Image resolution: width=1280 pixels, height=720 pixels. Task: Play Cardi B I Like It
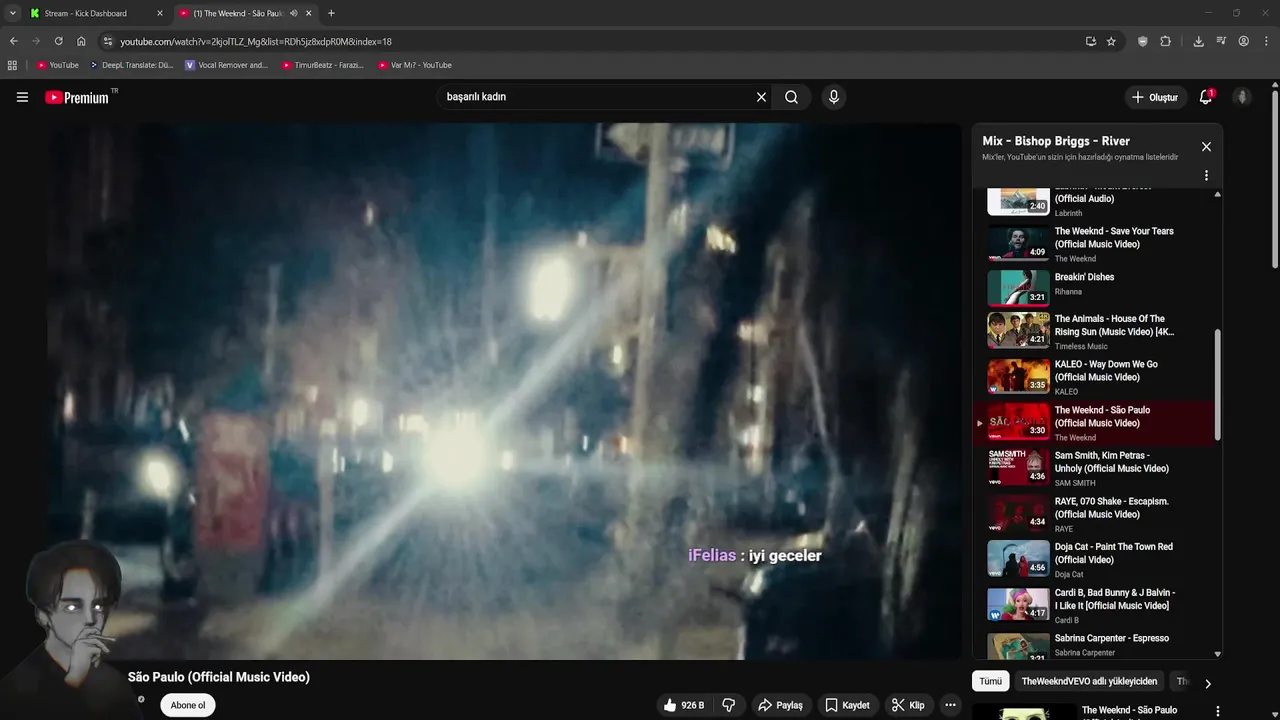1095,605
